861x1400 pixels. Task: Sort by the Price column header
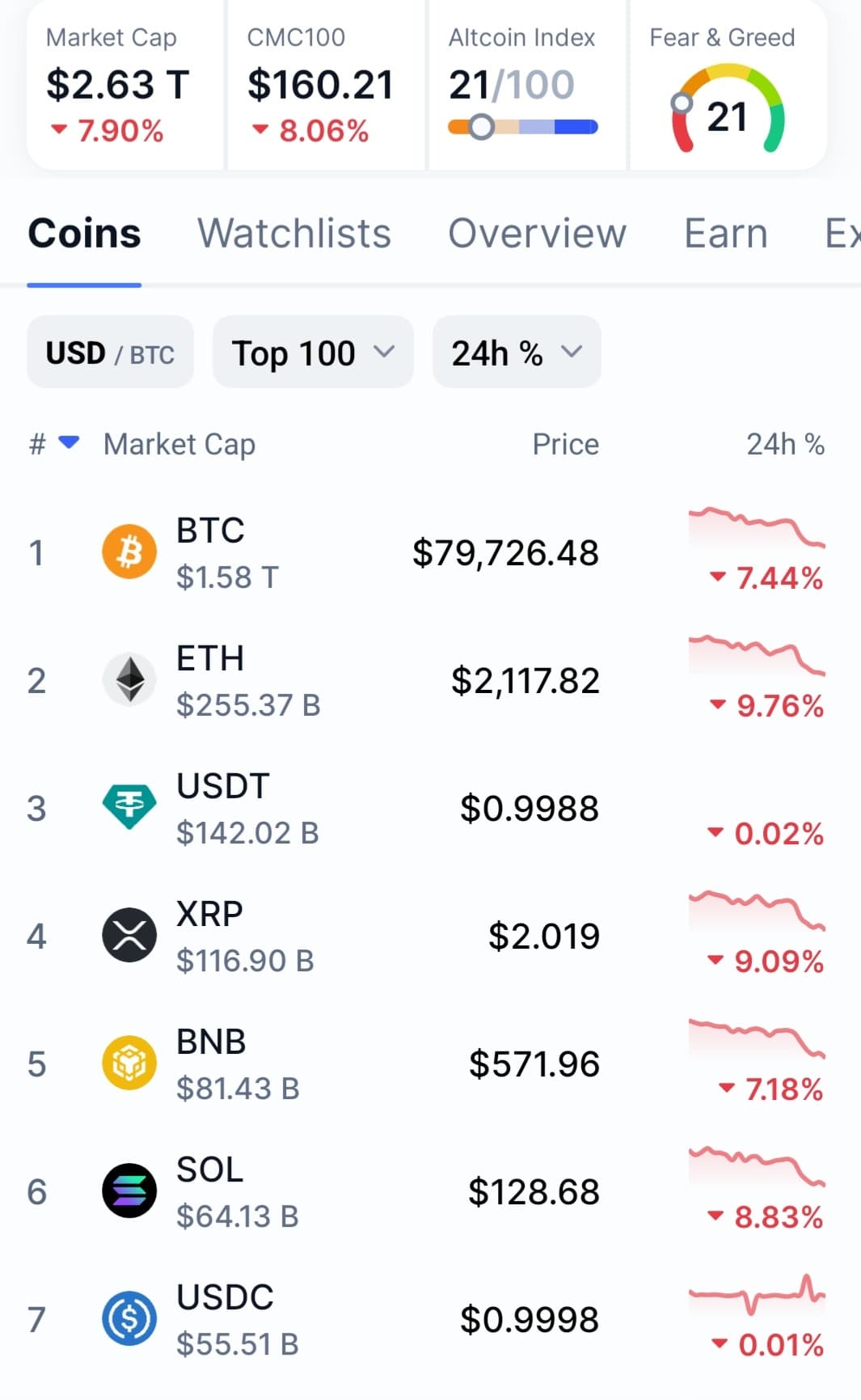click(x=565, y=444)
